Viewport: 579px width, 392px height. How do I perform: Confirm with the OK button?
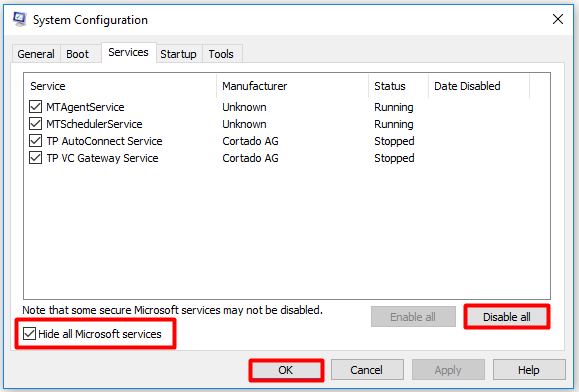(x=286, y=370)
